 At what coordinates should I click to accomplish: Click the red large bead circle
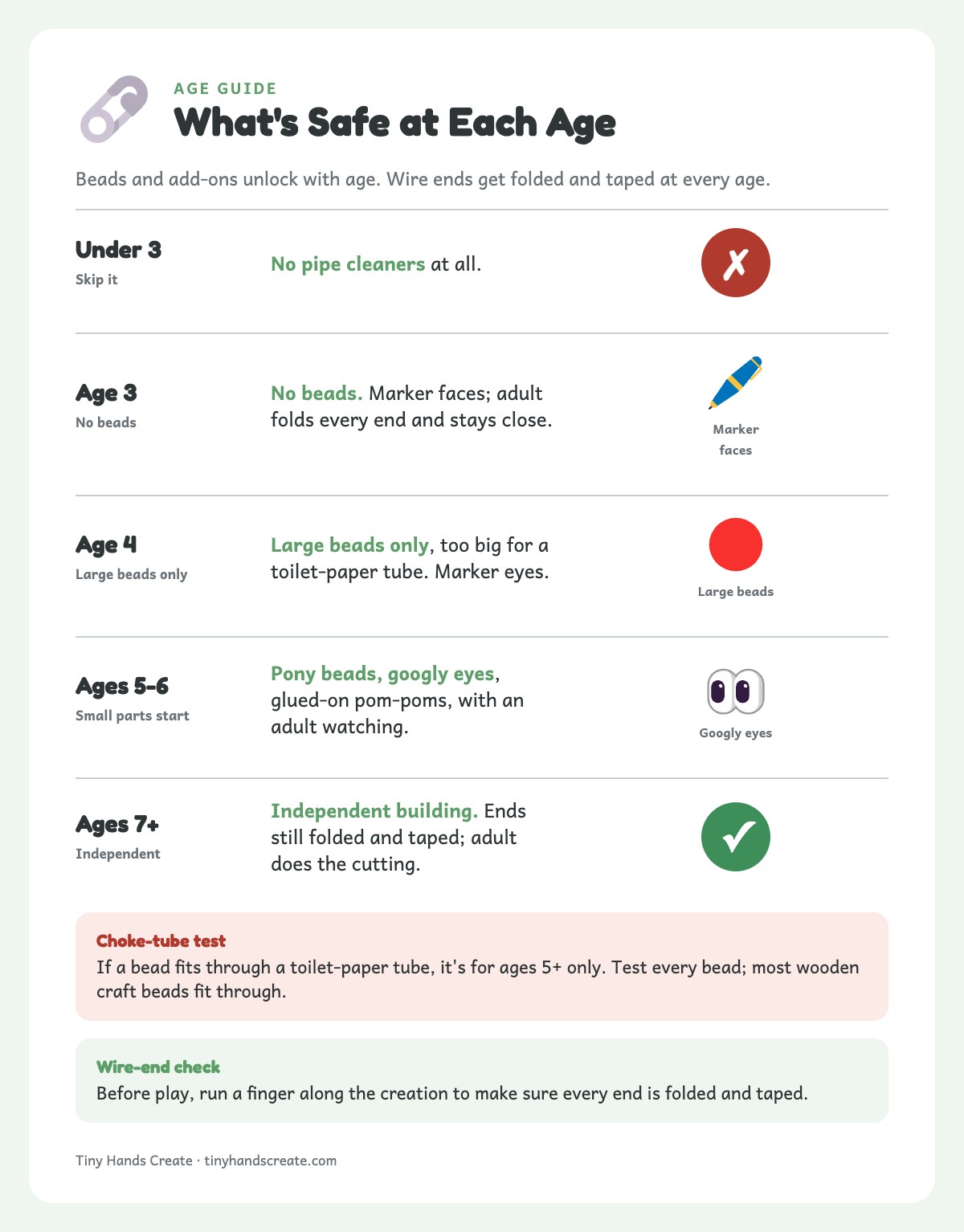736,545
